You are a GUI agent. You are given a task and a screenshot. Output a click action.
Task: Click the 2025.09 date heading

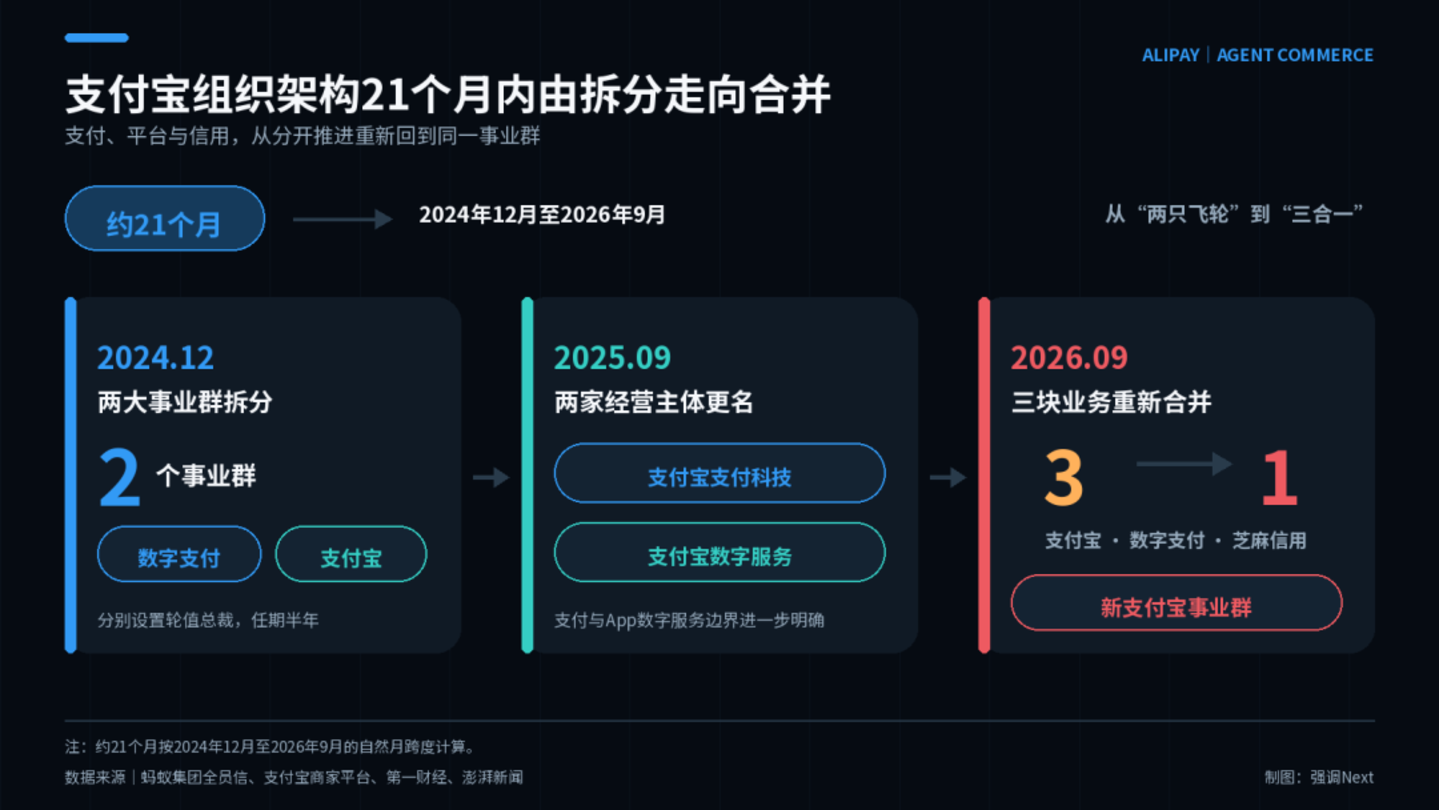(x=612, y=357)
